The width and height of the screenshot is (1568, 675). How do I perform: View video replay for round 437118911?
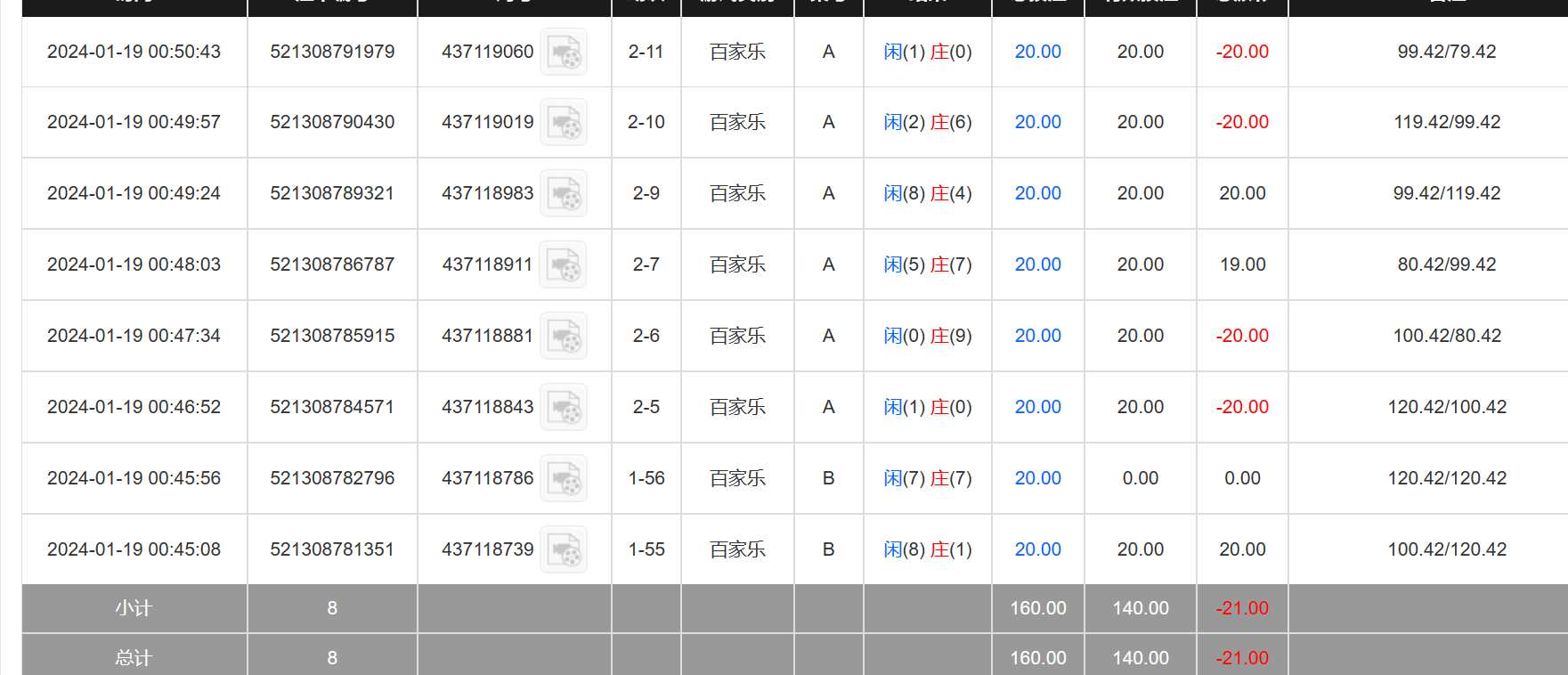564,264
